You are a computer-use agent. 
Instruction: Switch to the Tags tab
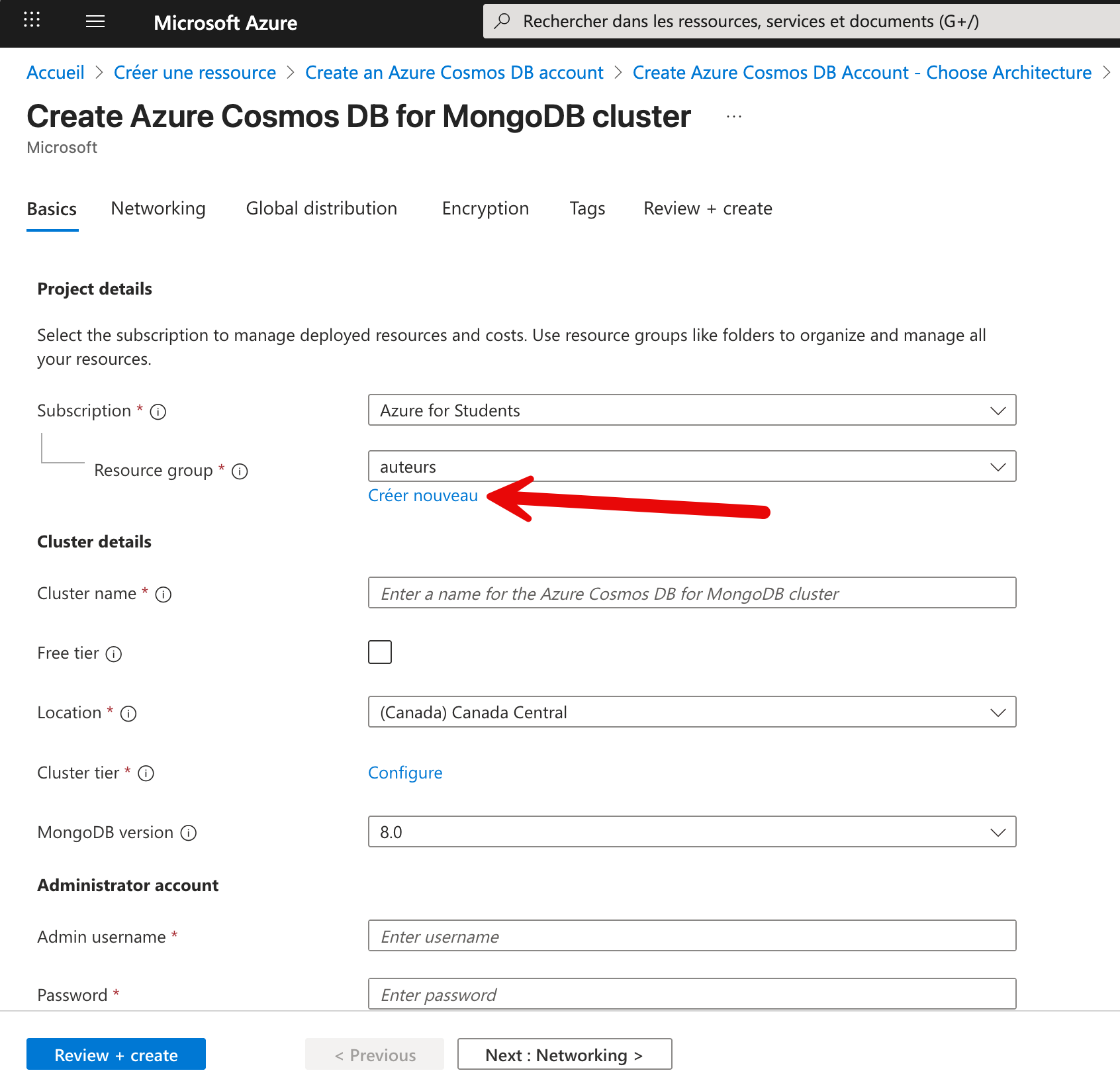pos(586,209)
